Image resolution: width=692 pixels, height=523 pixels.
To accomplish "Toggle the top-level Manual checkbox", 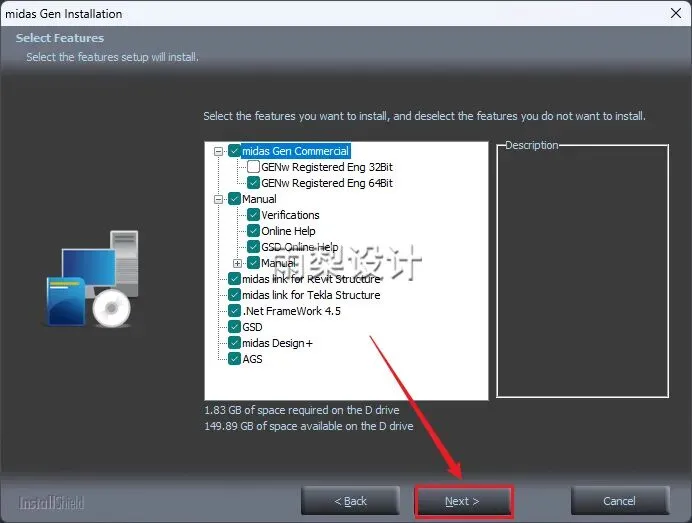I will tap(234, 199).
